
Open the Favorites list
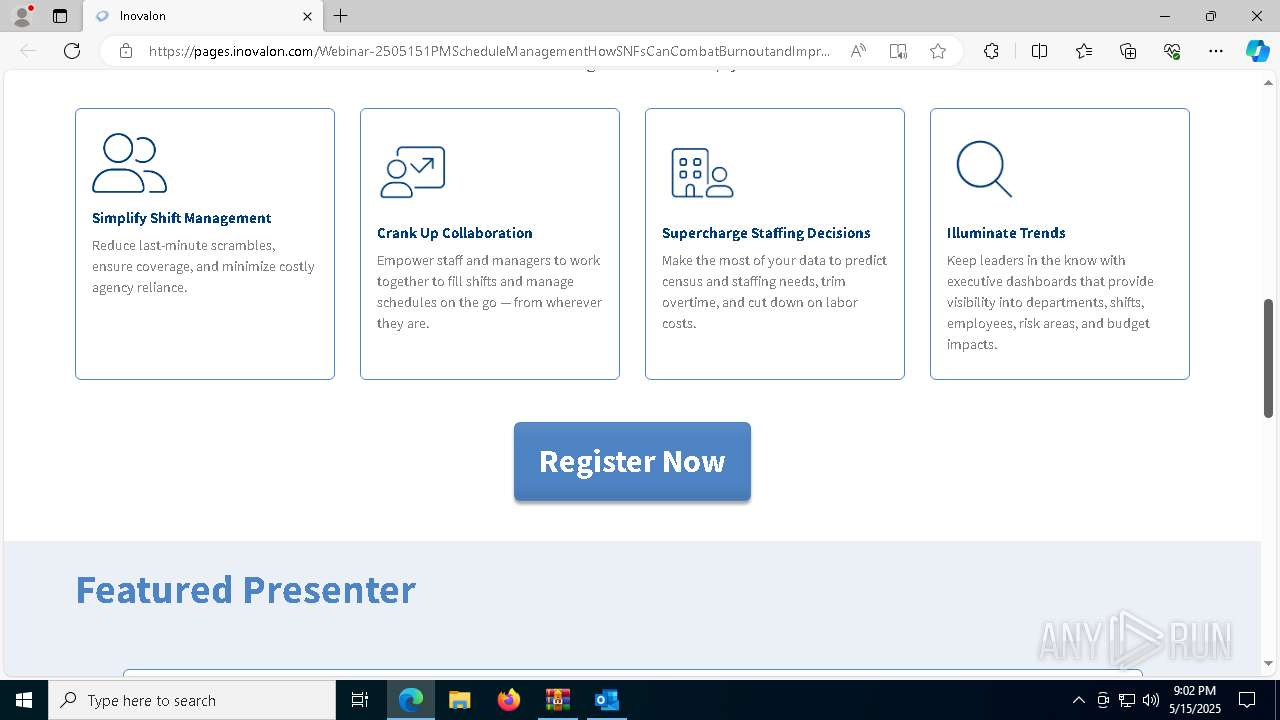point(1084,51)
